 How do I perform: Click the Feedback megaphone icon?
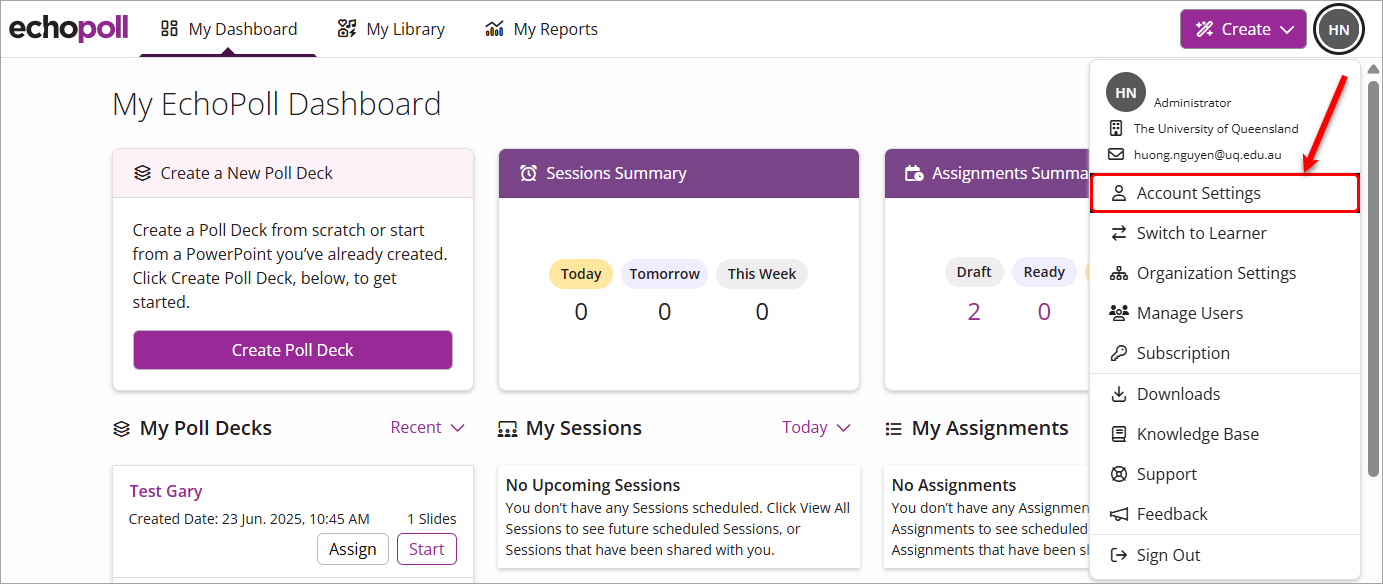coord(1119,514)
